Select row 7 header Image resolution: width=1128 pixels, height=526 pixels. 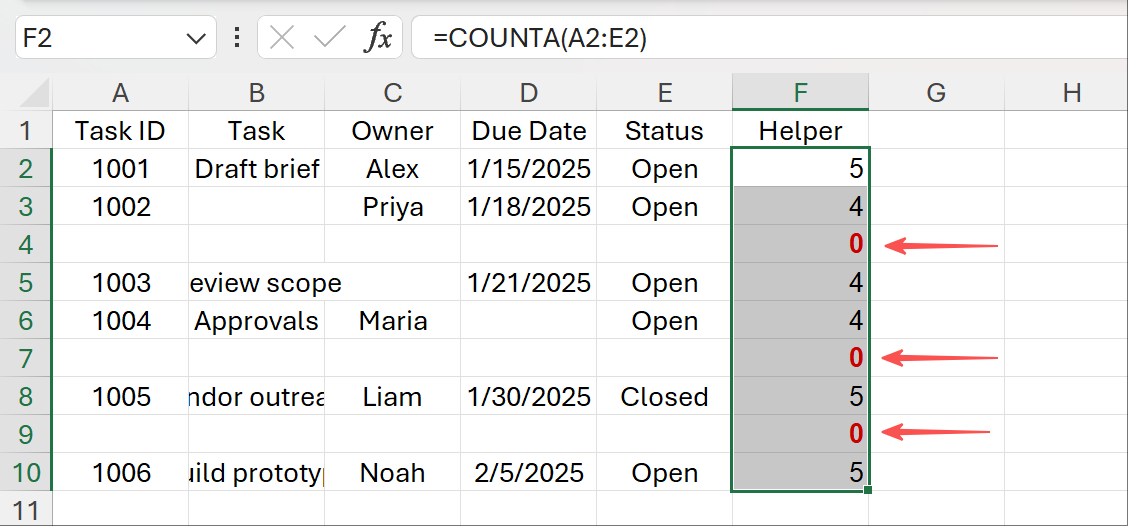point(25,358)
